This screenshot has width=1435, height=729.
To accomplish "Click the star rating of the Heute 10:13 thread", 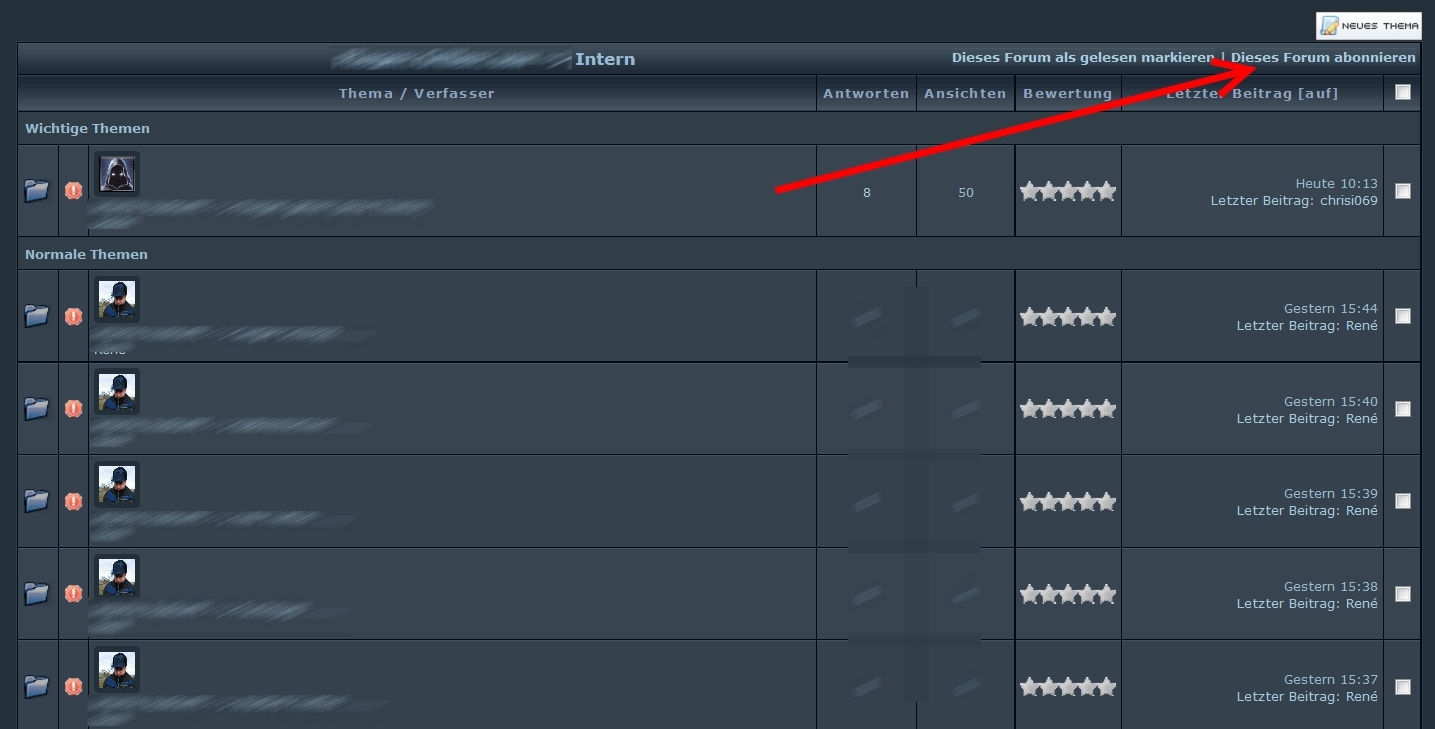I will (x=1068, y=192).
